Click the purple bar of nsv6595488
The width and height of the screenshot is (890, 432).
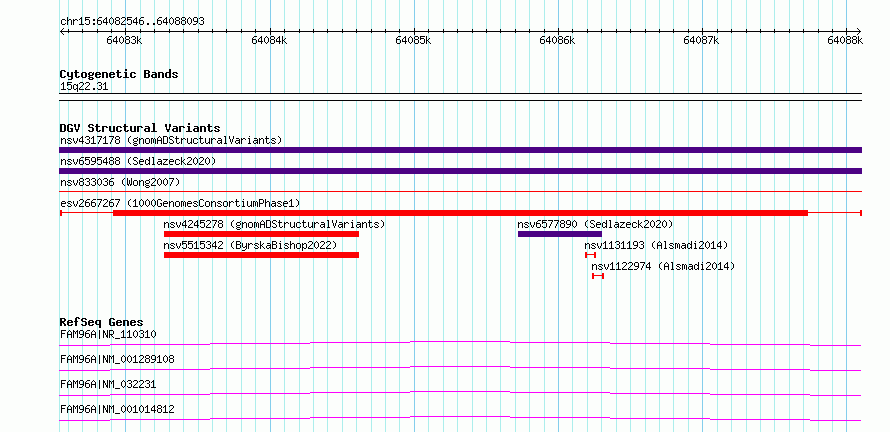point(460,171)
